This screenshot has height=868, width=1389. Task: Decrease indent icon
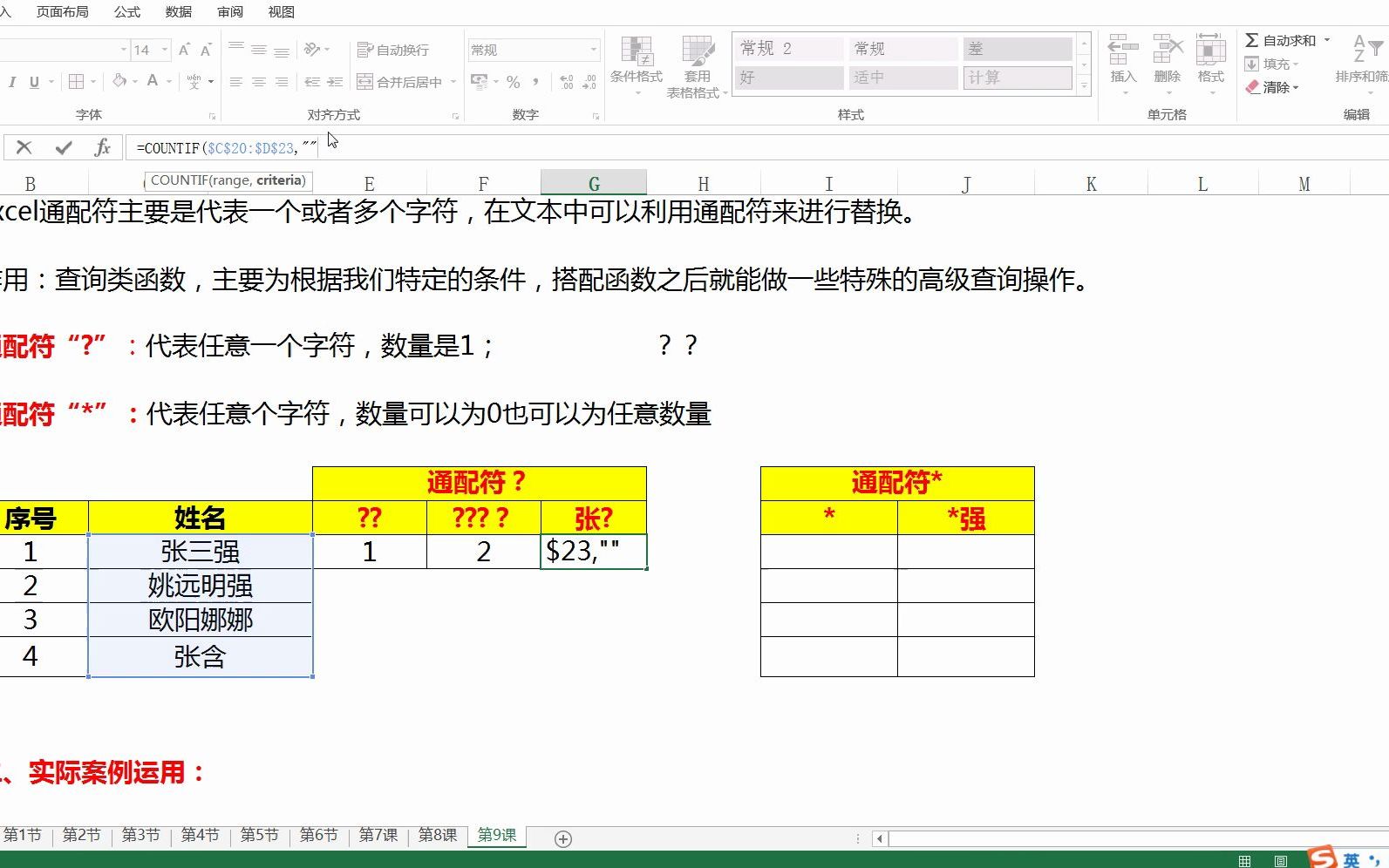point(312,82)
